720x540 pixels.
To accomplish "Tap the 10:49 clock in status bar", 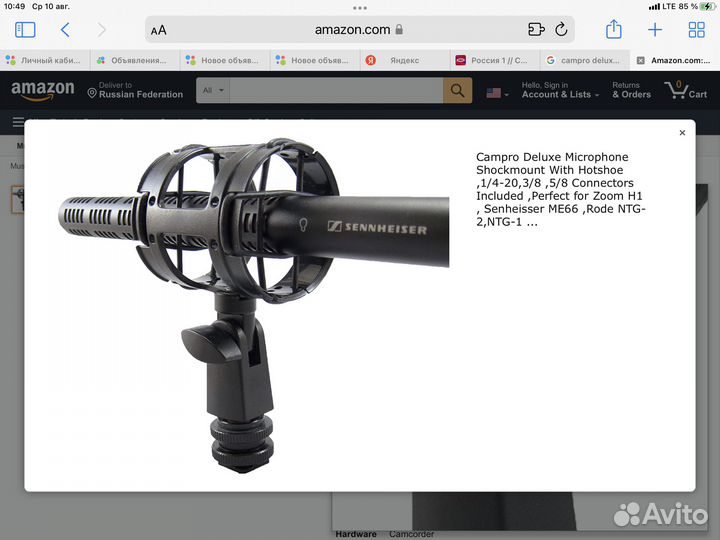I will 14,6.
